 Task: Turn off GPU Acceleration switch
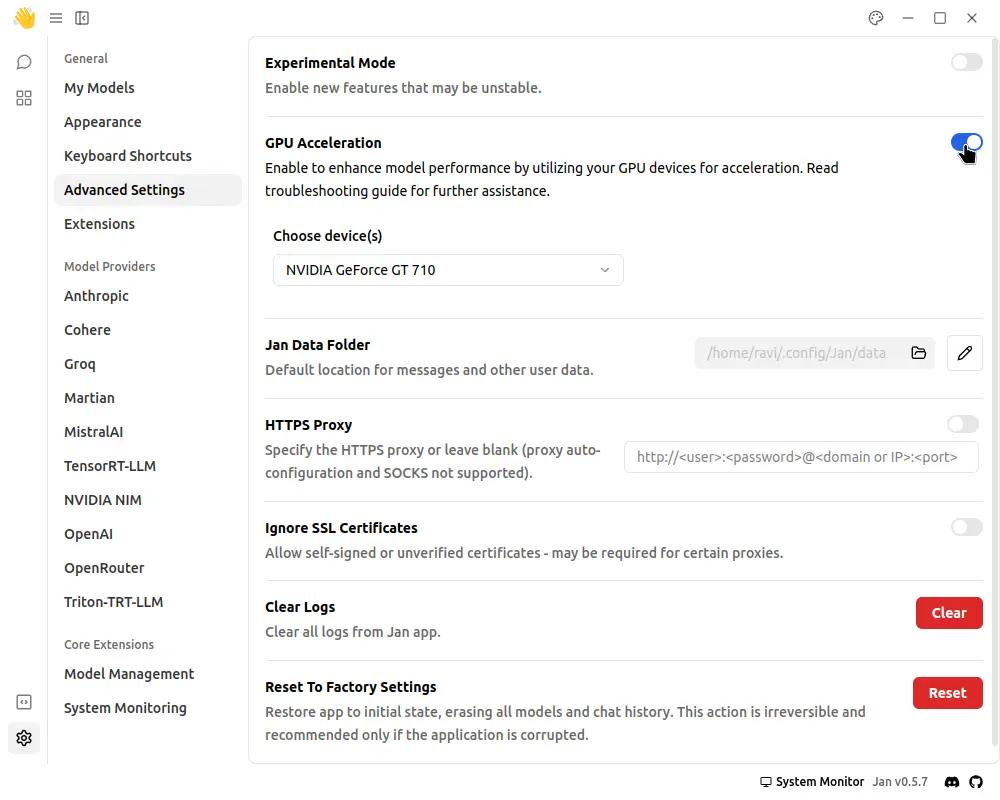(x=966, y=143)
